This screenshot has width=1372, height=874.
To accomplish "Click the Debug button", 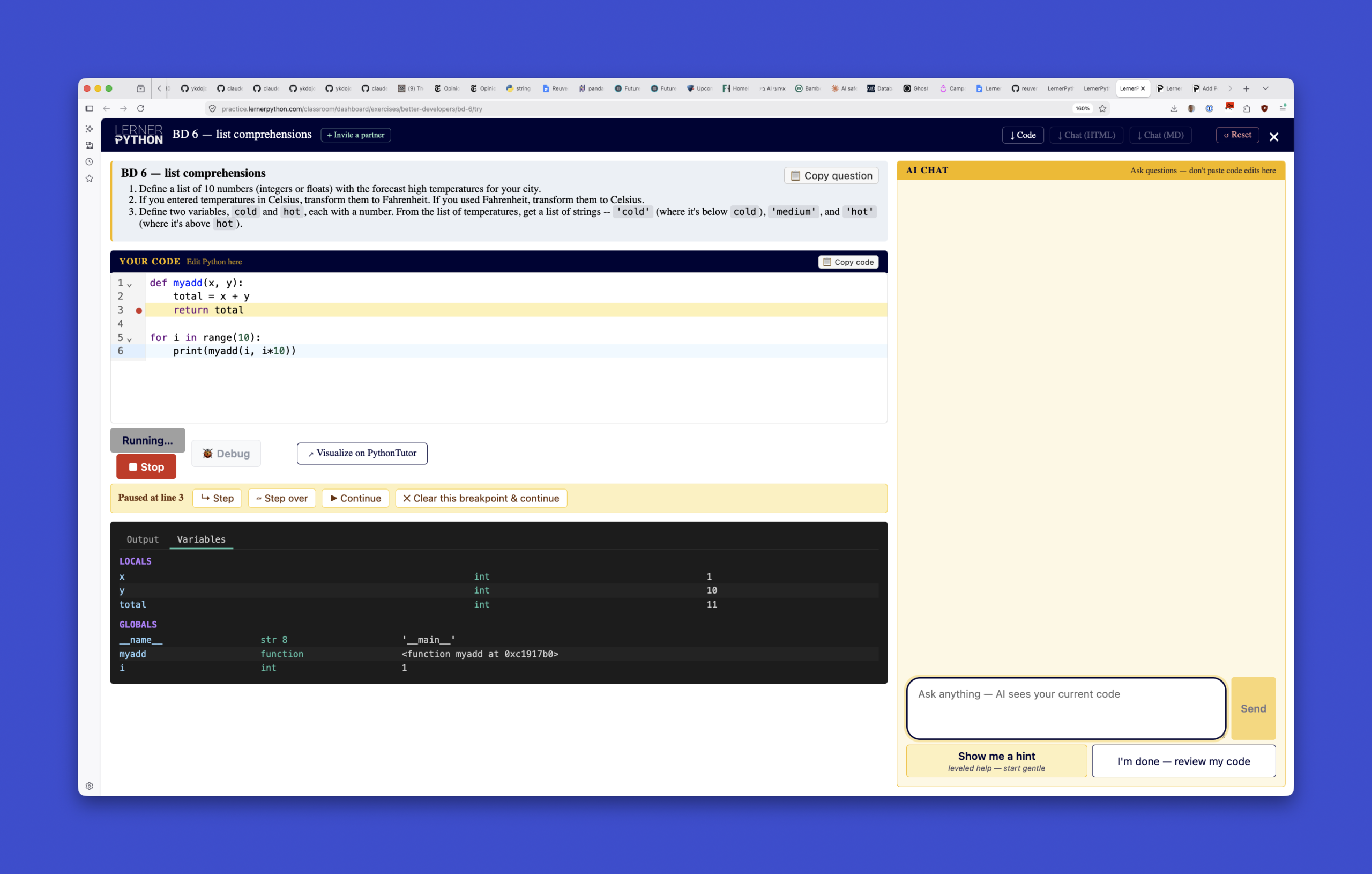I will [226, 454].
